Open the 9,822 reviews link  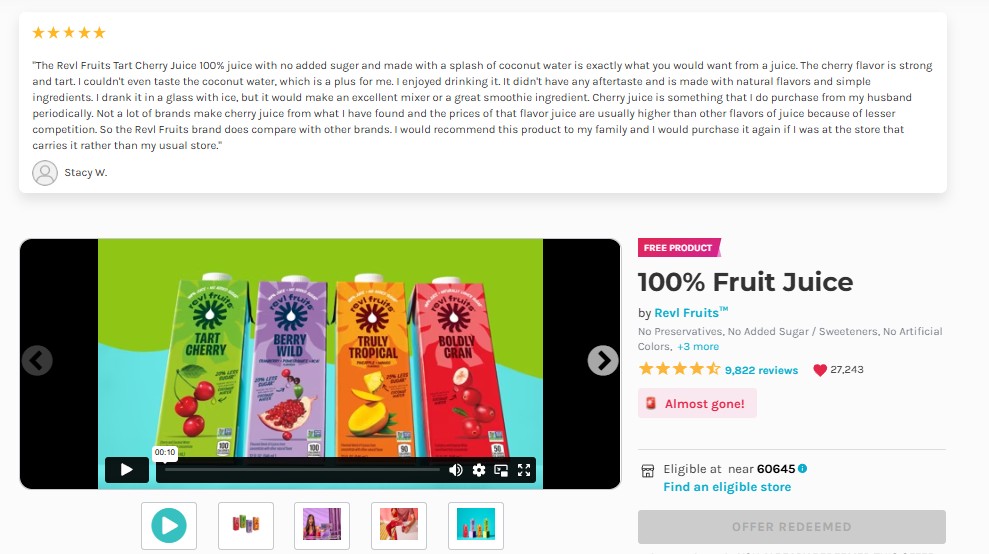tap(761, 370)
